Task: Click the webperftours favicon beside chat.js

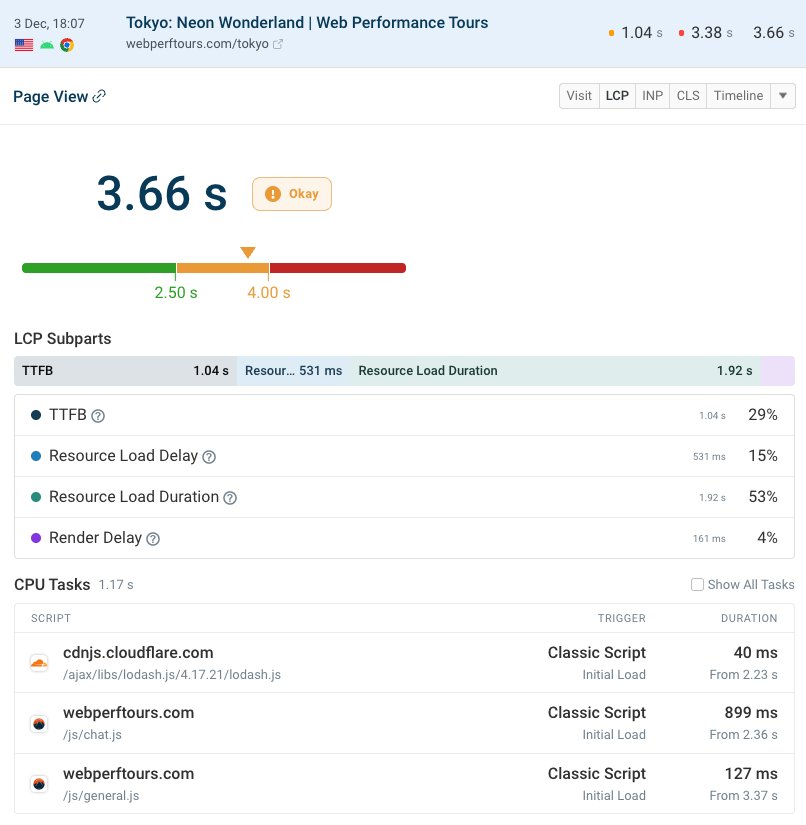Action: coord(38,723)
